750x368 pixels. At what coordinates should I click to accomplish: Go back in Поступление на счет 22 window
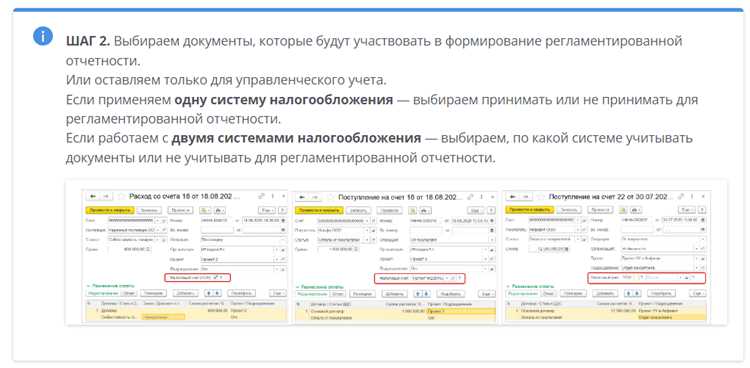513,197
